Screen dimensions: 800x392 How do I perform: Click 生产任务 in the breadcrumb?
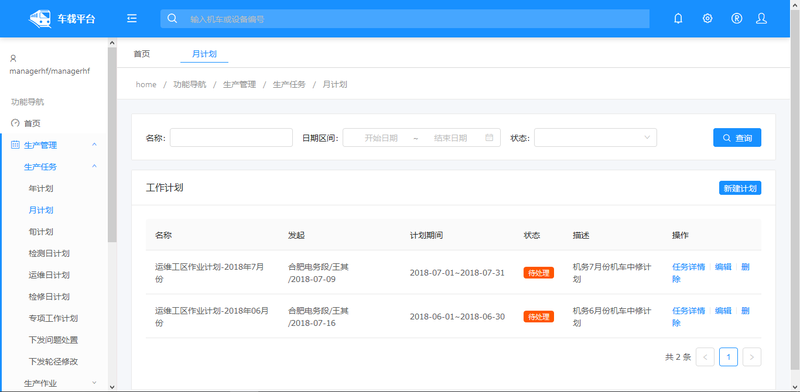289,84
